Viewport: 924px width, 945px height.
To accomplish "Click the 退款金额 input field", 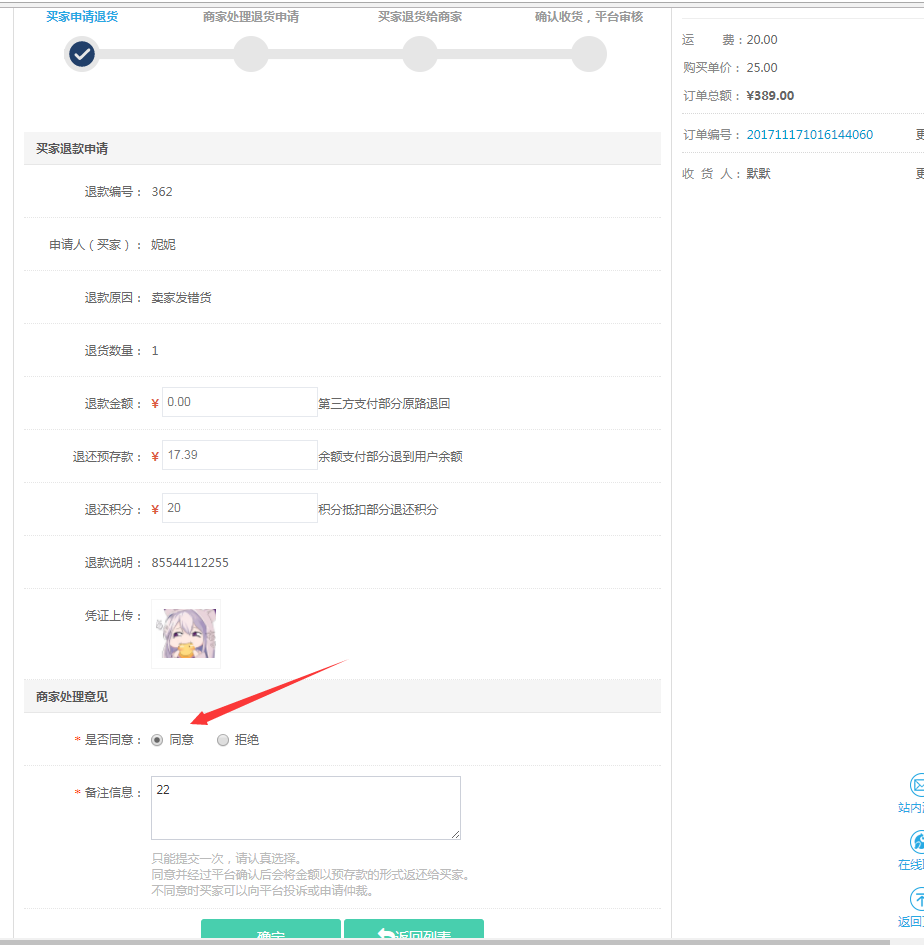I will point(239,402).
